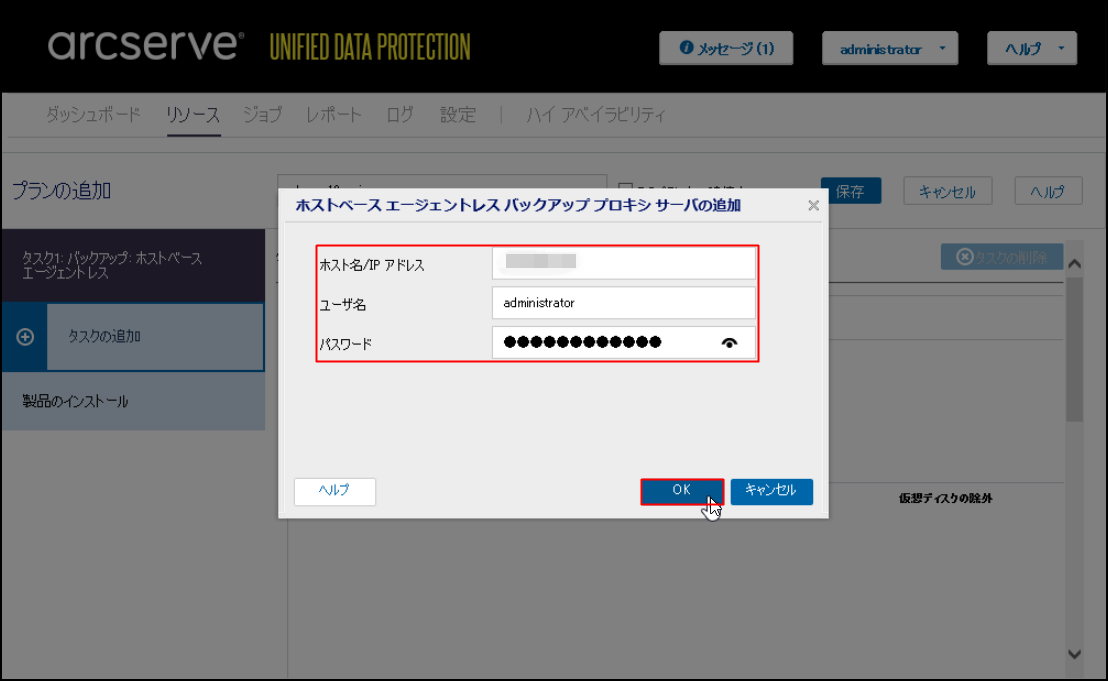
Task: Click the タスクの削除 button
Action: coord(1002,257)
